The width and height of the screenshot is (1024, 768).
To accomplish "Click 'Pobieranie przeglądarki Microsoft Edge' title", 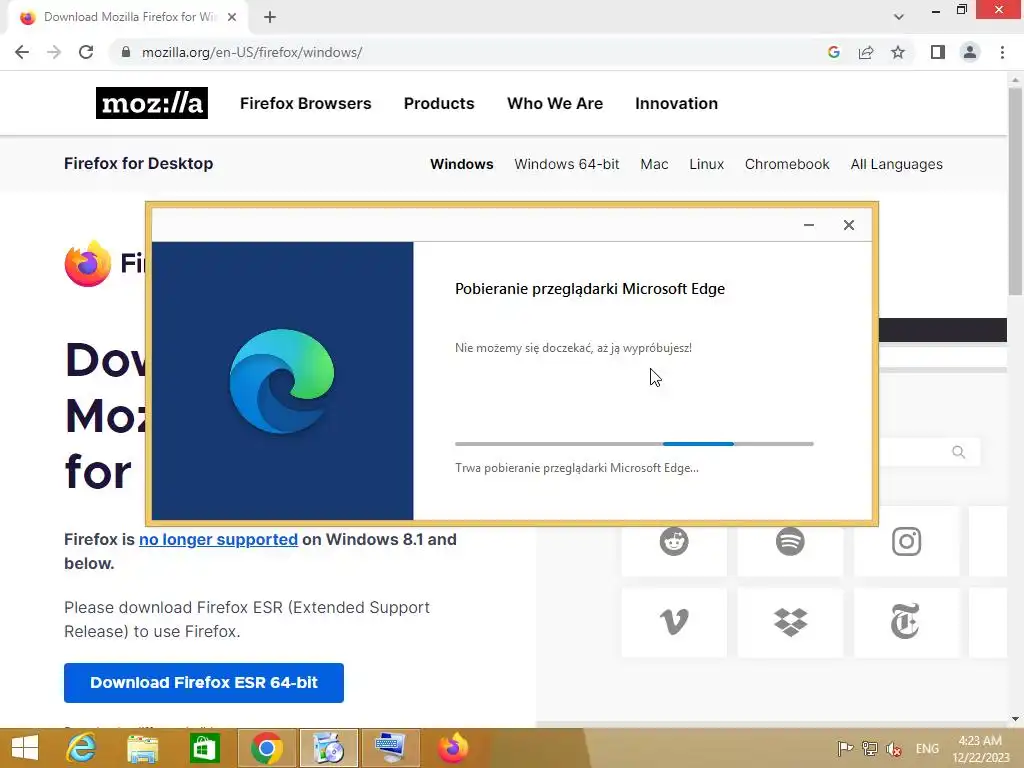I will (x=590, y=289).
